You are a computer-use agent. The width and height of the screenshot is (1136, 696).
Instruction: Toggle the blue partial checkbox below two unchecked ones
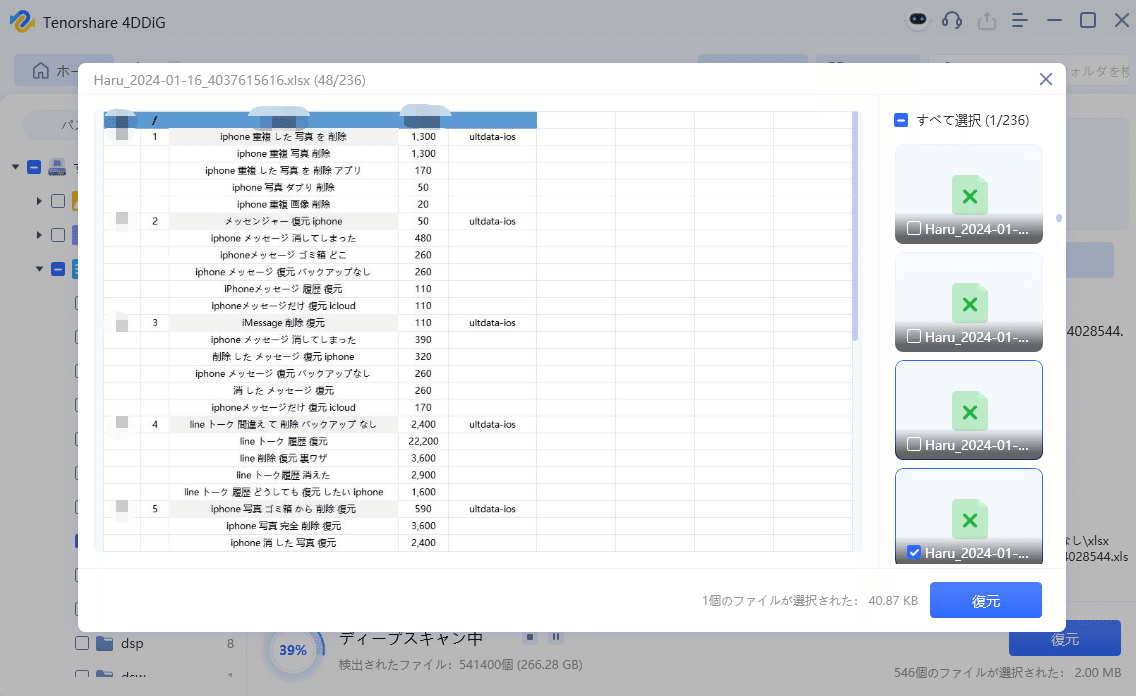pos(58,269)
